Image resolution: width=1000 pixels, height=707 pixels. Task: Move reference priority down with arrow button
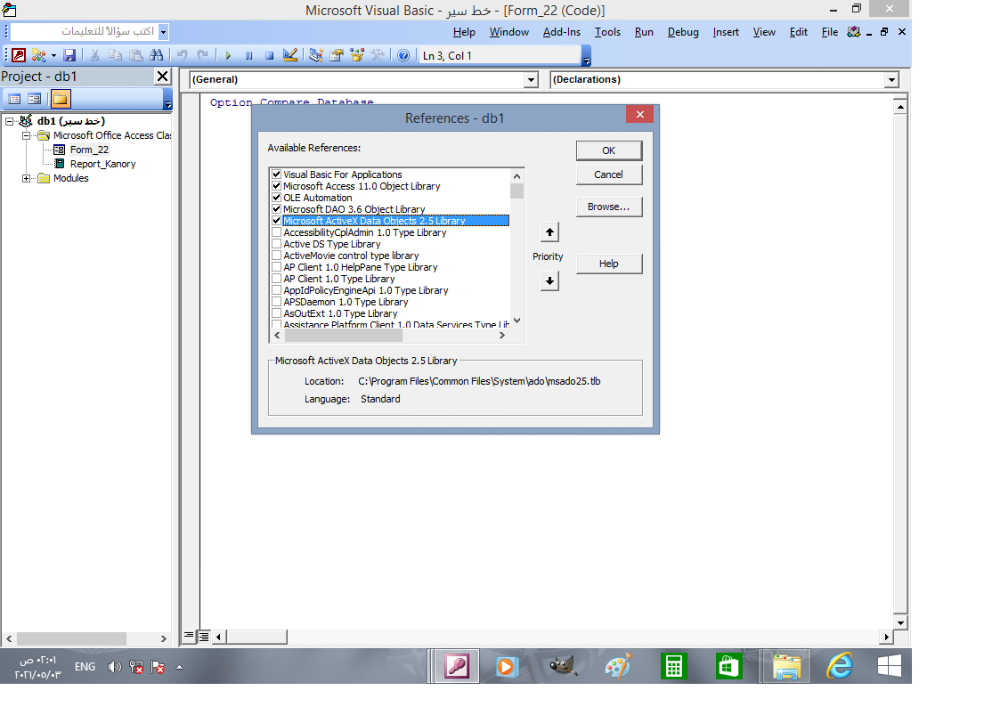point(549,281)
